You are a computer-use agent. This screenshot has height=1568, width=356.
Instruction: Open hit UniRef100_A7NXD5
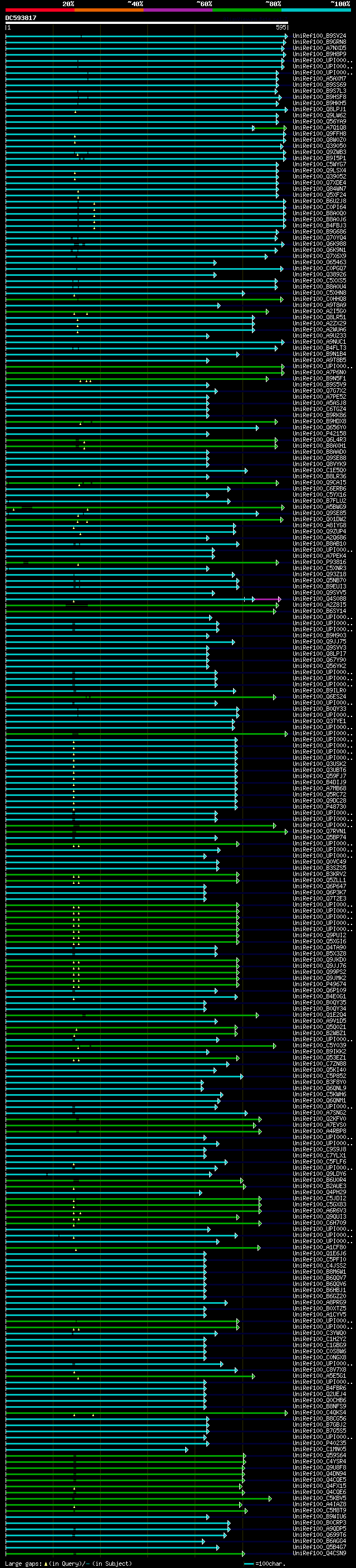click(319, 49)
